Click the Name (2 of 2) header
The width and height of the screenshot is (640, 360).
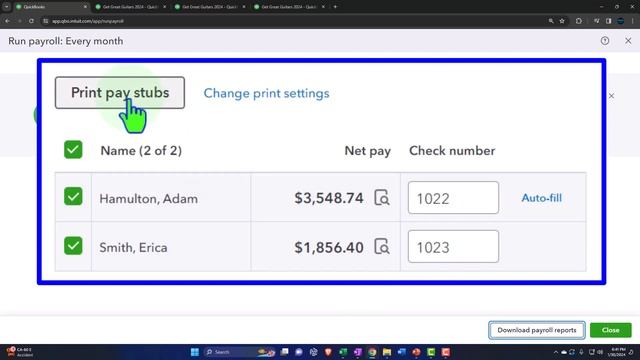141,151
